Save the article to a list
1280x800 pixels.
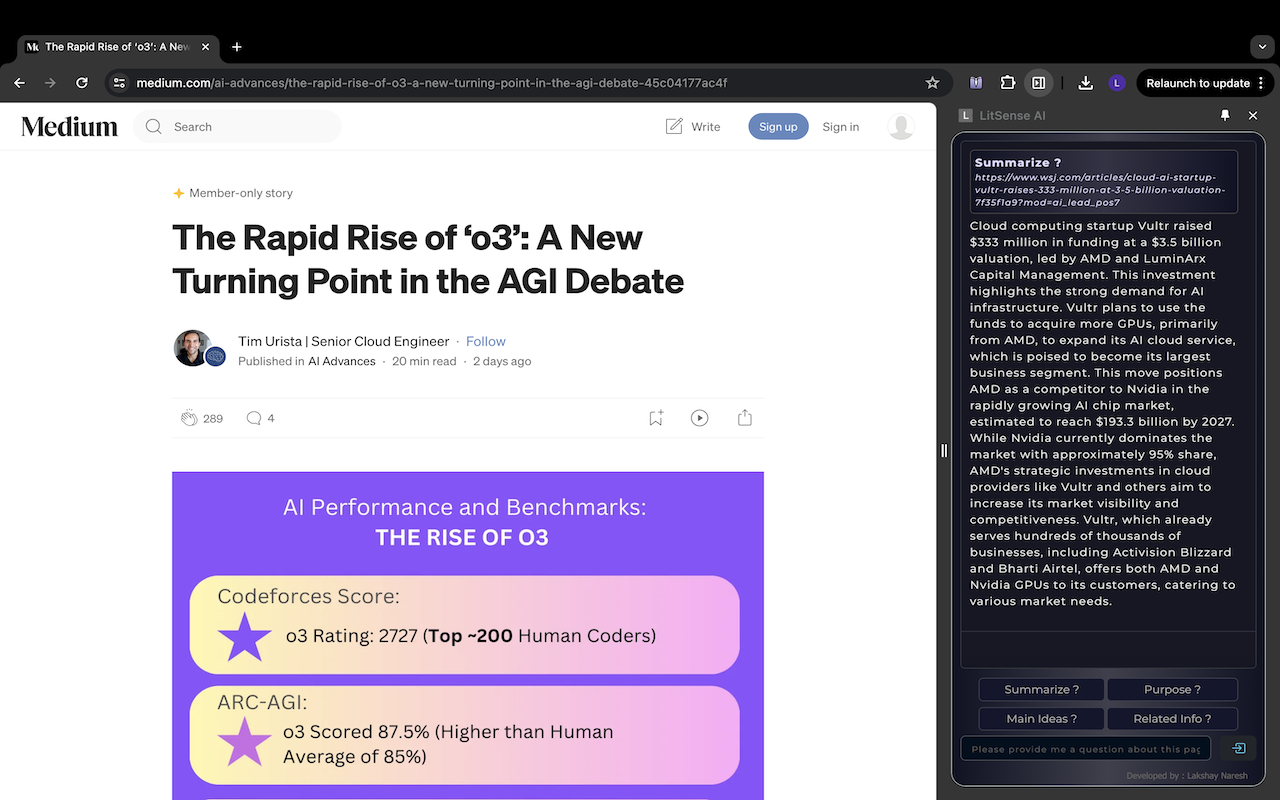click(x=656, y=418)
